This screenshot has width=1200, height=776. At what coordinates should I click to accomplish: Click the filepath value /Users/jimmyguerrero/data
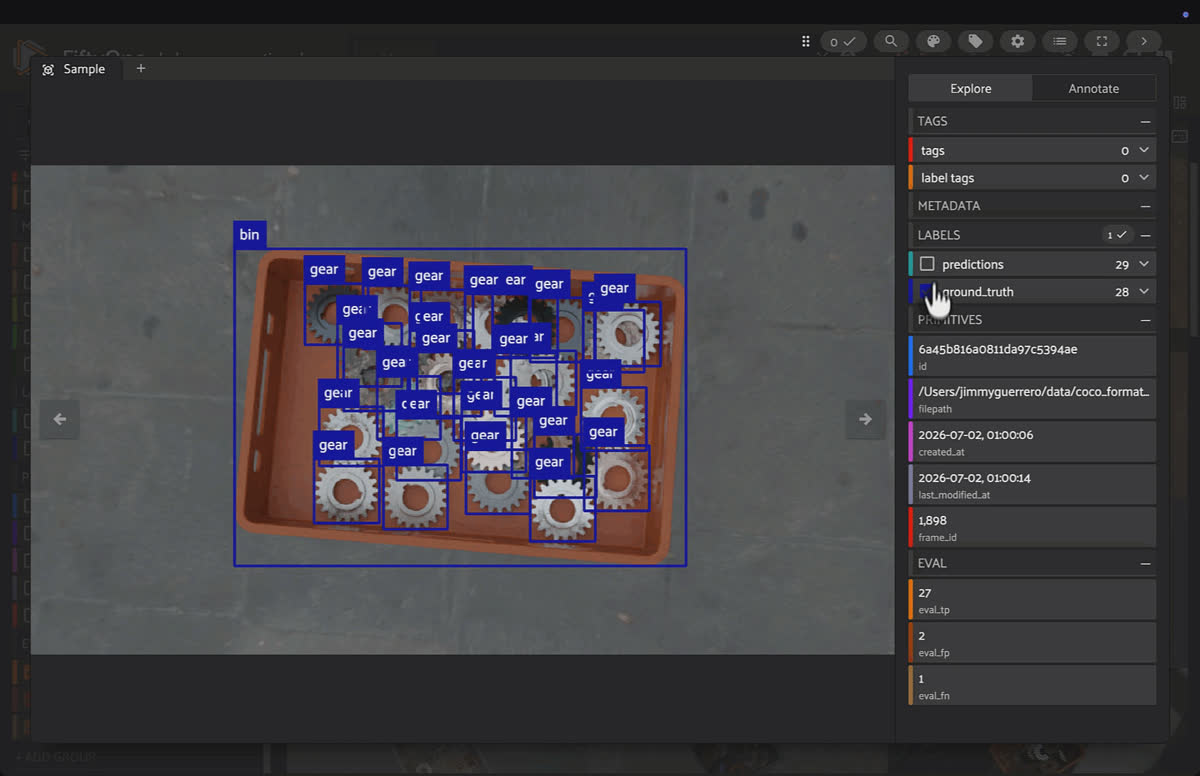(1033, 391)
